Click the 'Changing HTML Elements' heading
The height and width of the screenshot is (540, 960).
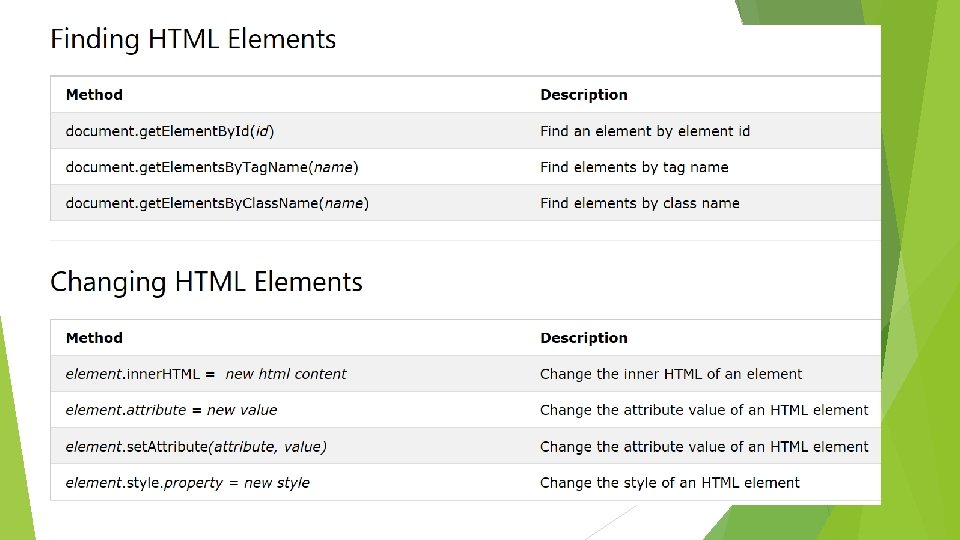click(x=206, y=282)
